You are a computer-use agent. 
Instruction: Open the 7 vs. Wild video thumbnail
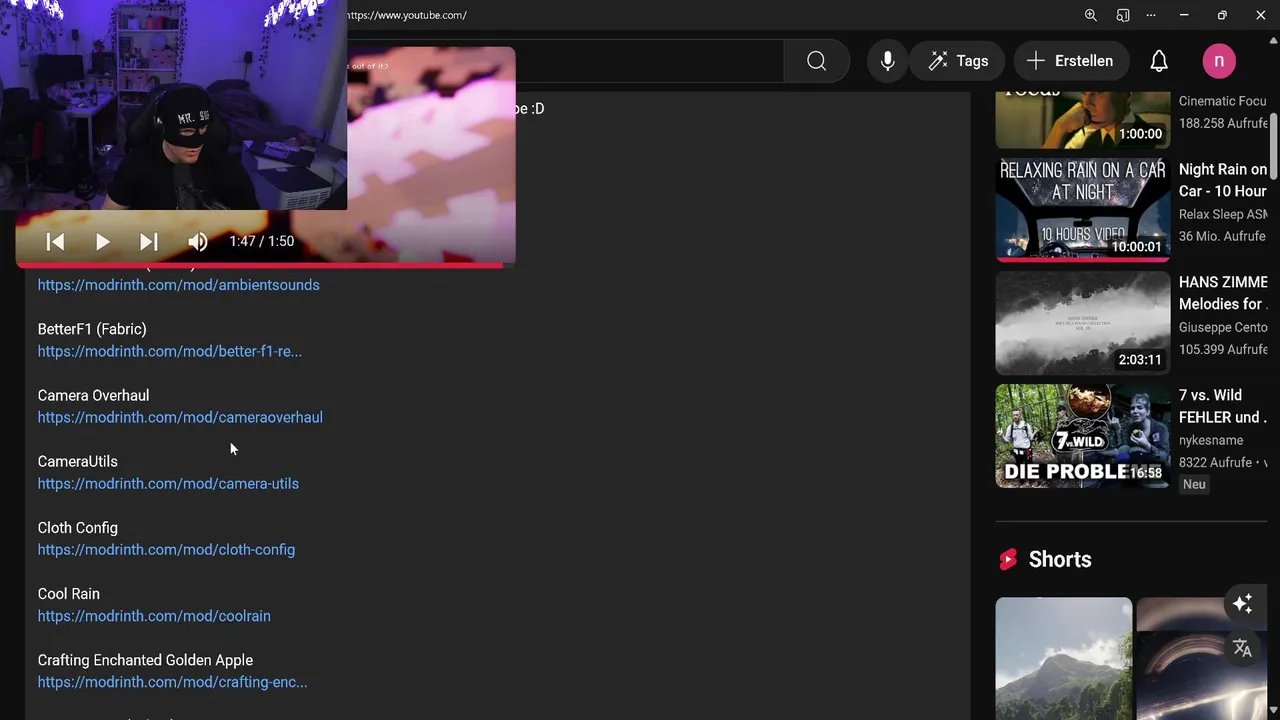(x=1082, y=436)
